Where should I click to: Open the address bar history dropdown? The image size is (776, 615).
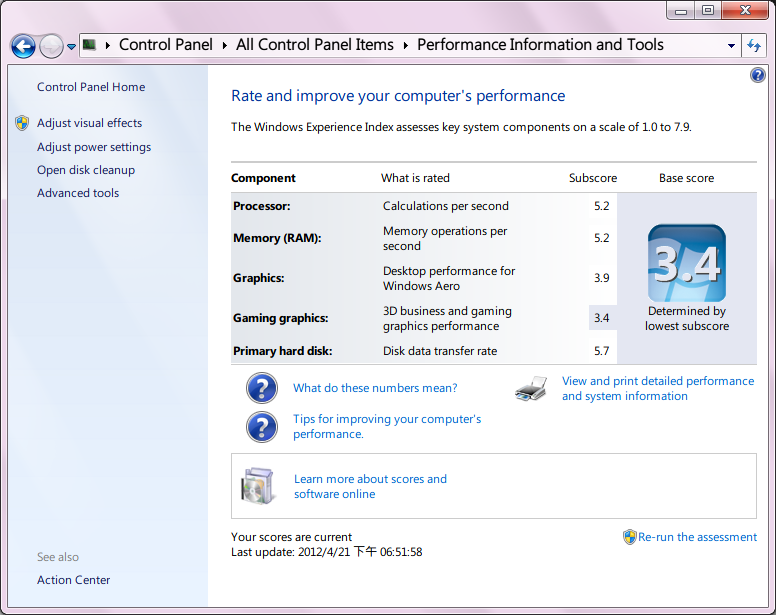click(x=731, y=46)
